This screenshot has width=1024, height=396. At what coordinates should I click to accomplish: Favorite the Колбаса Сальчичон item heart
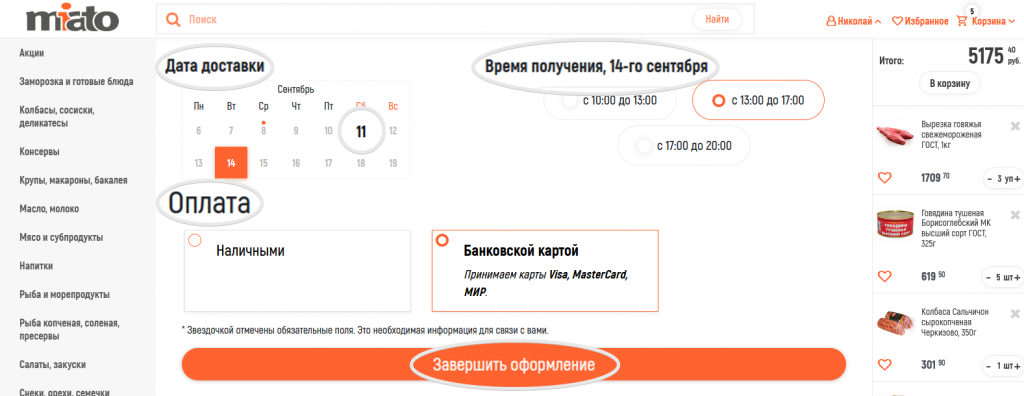(x=884, y=365)
